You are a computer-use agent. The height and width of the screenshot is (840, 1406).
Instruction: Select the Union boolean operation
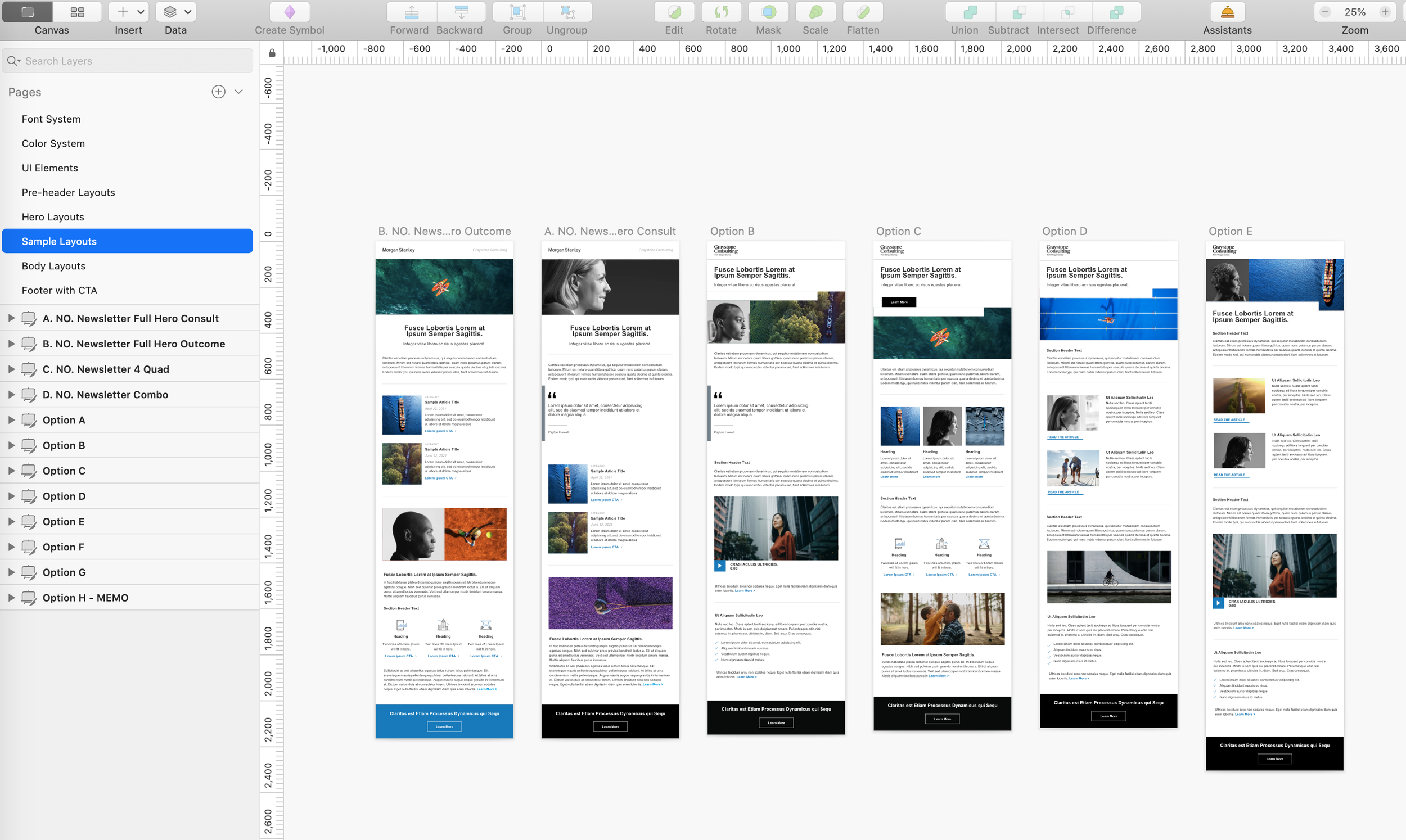pos(970,12)
